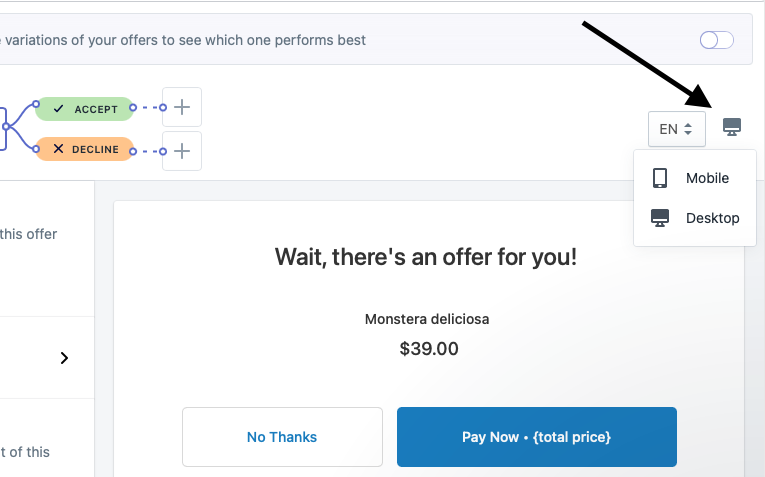The image size is (765, 477).
Task: Click plus icon after Decline branch
Action: click(182, 151)
